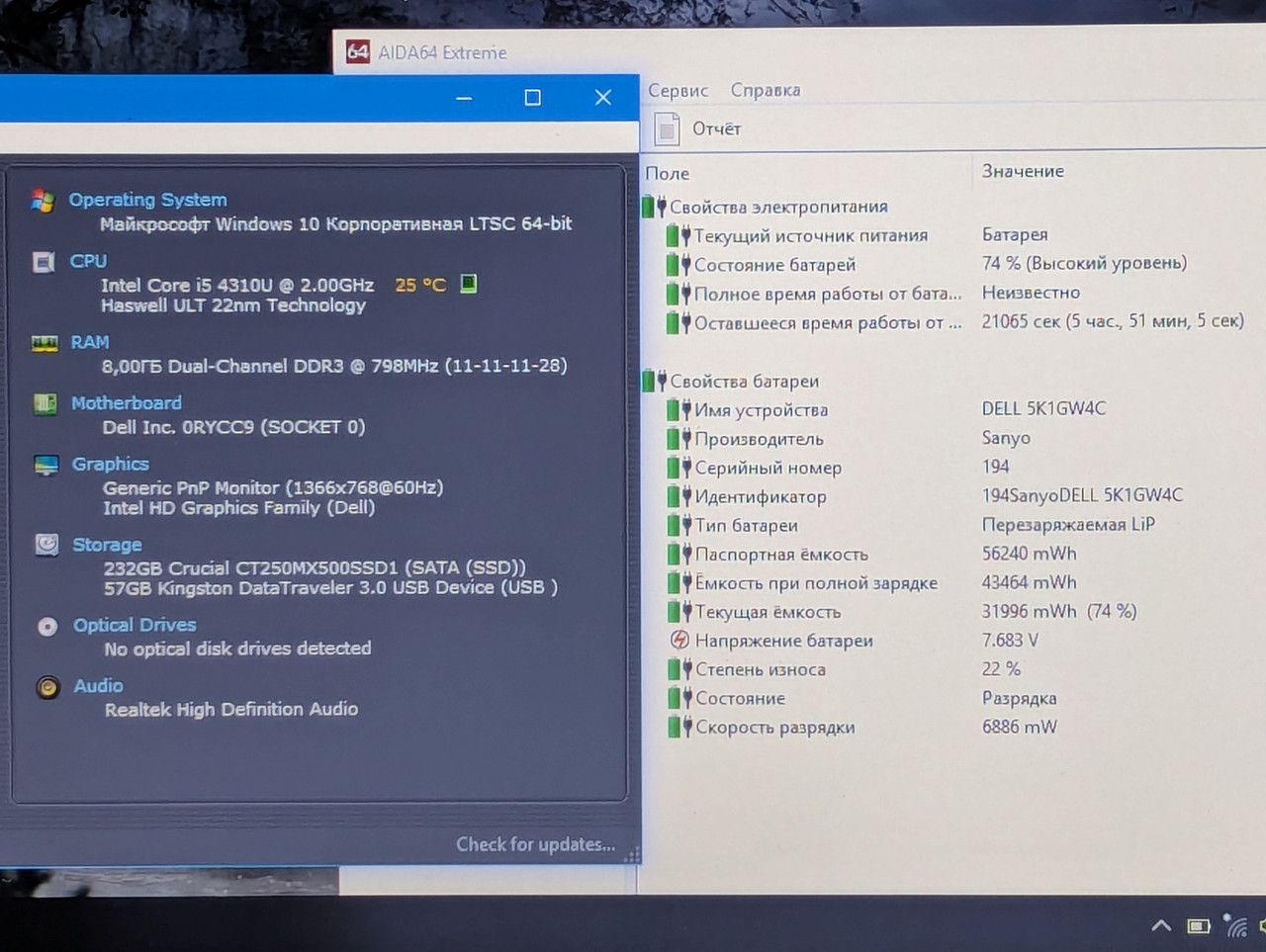The width and height of the screenshot is (1266, 952).
Task: Click the RAM module icon
Action: point(45,343)
